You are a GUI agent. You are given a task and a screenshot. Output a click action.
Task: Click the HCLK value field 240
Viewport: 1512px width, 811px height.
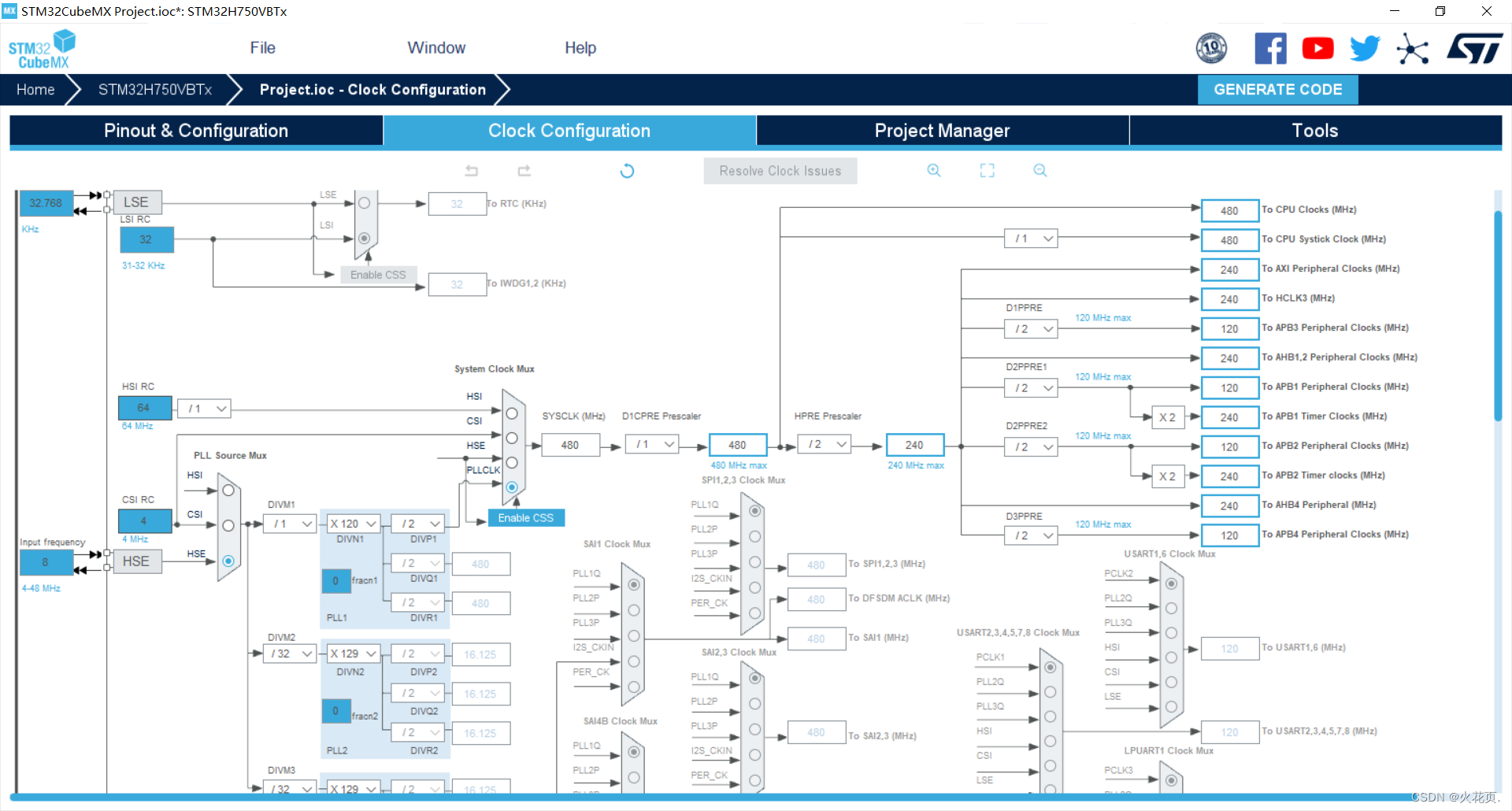coord(914,445)
